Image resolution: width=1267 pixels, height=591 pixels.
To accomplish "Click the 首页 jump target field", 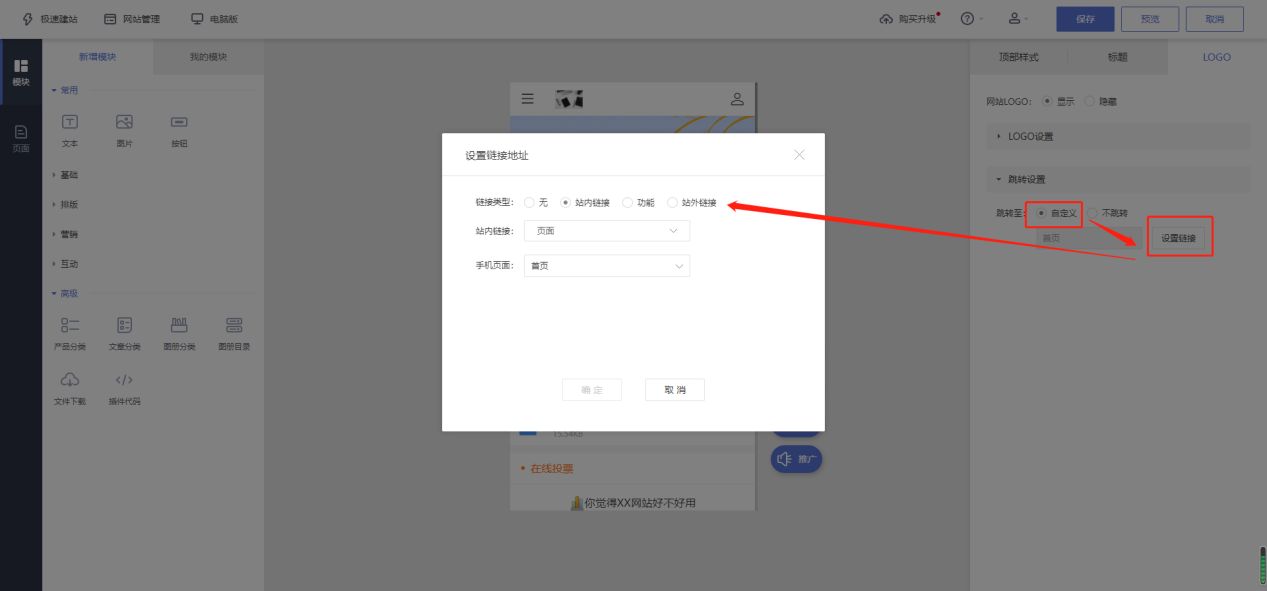I will (1088, 238).
